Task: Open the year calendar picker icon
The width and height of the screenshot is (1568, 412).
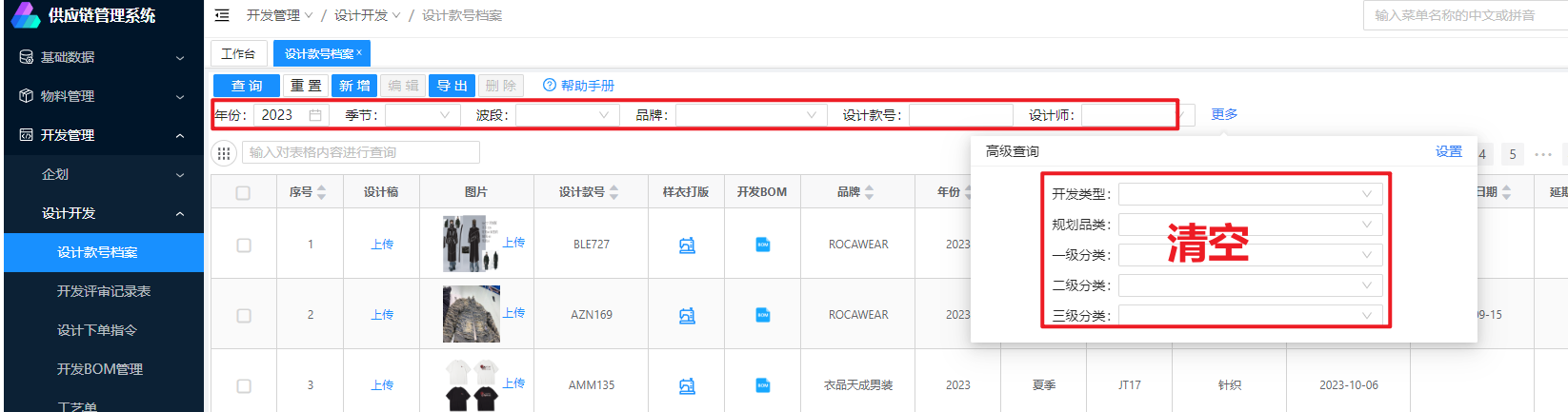Action: point(315,115)
